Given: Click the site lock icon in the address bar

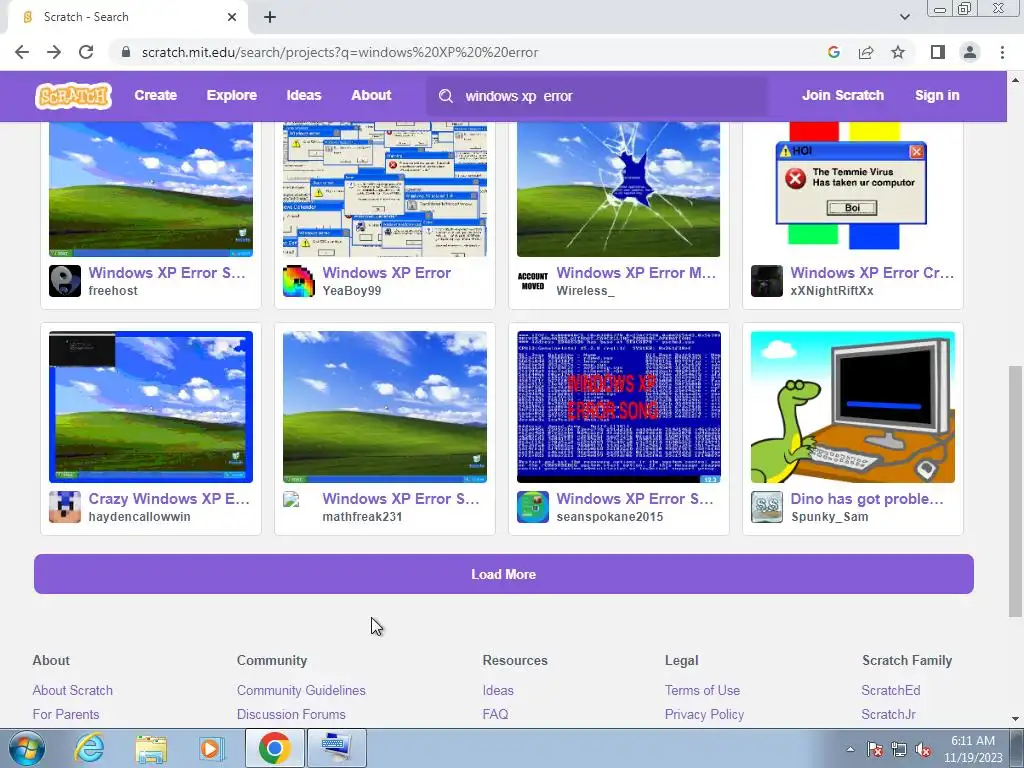Looking at the screenshot, I should pyautogui.click(x=126, y=52).
